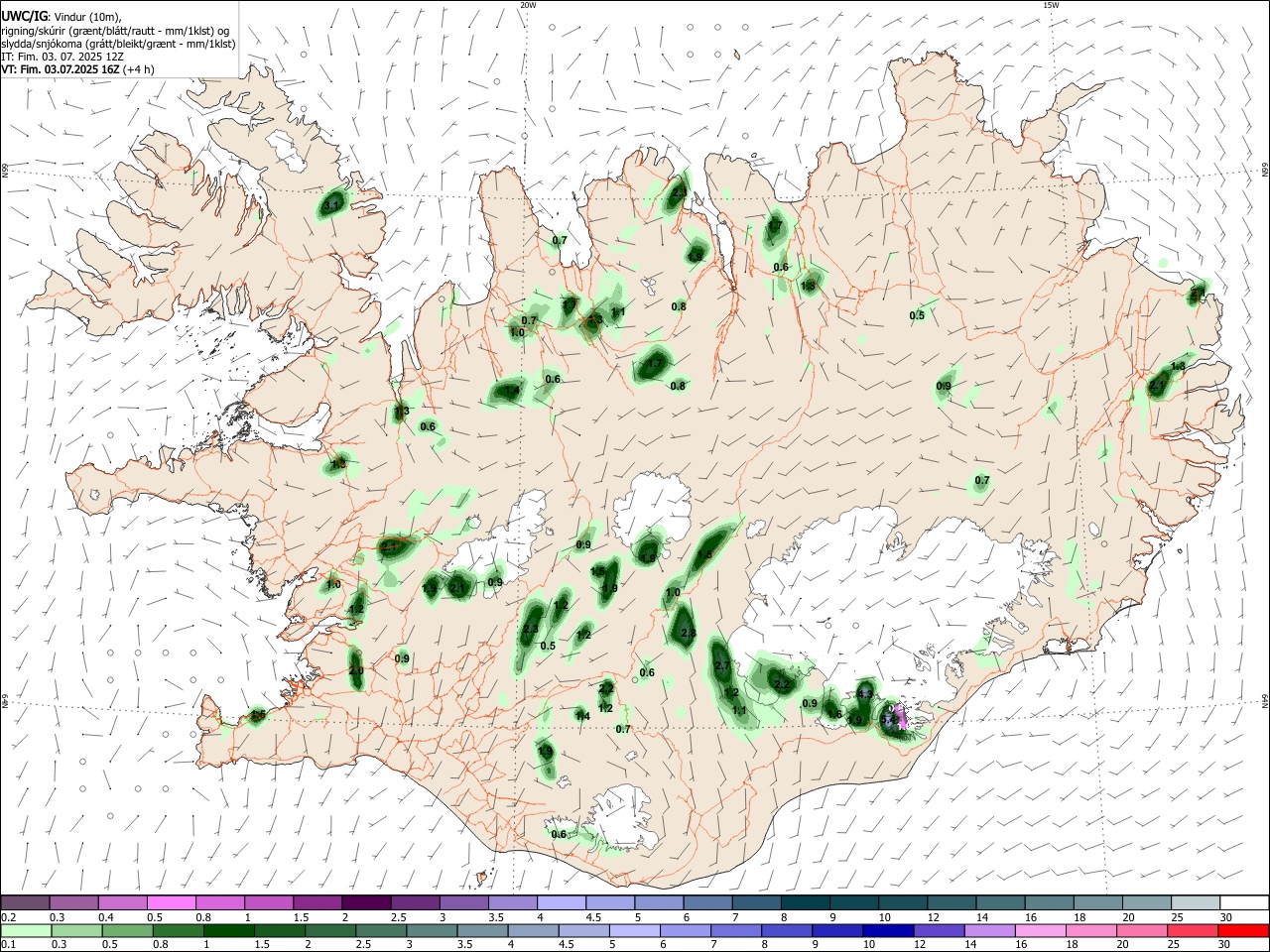Click the rigning/skúrir legend description line
This screenshot has width=1270, height=952.
pos(115,30)
